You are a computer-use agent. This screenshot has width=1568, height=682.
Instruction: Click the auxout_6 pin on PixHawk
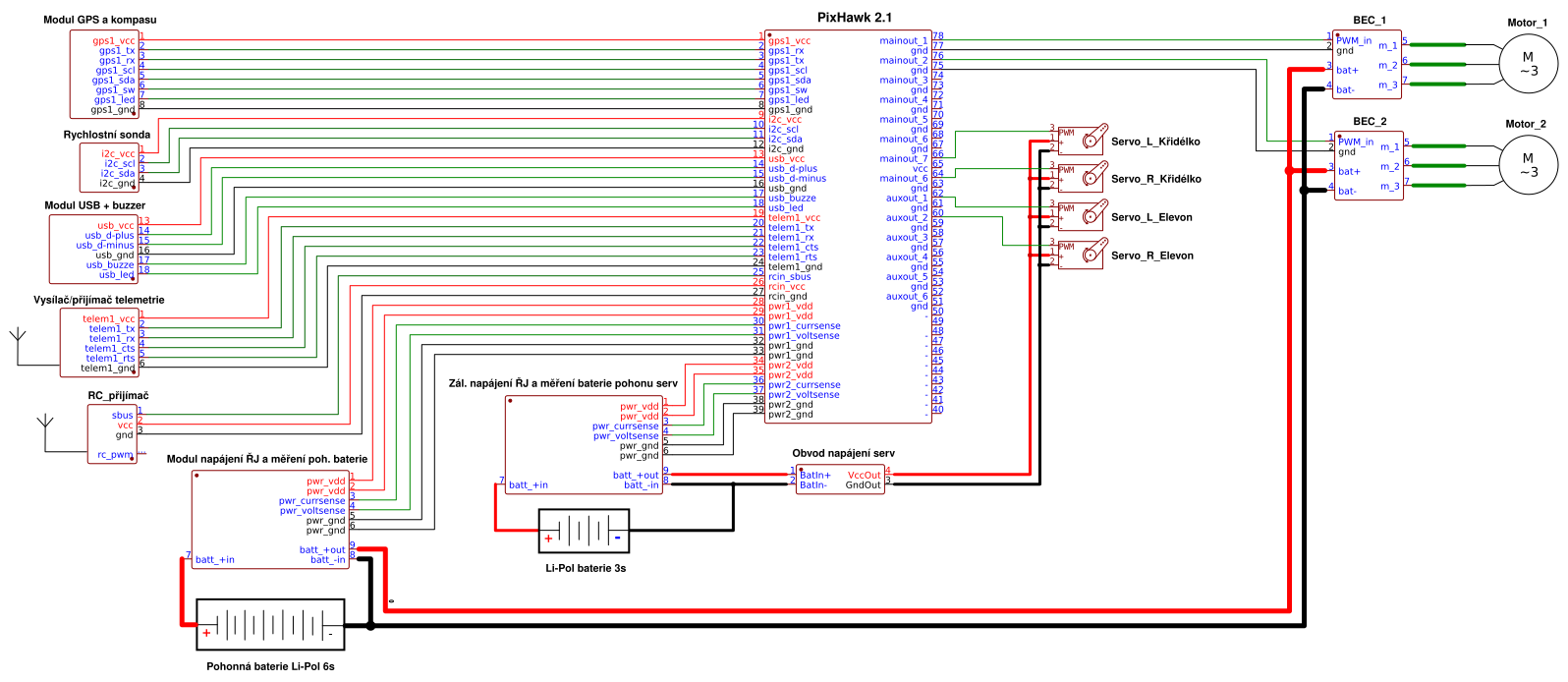tap(907, 297)
